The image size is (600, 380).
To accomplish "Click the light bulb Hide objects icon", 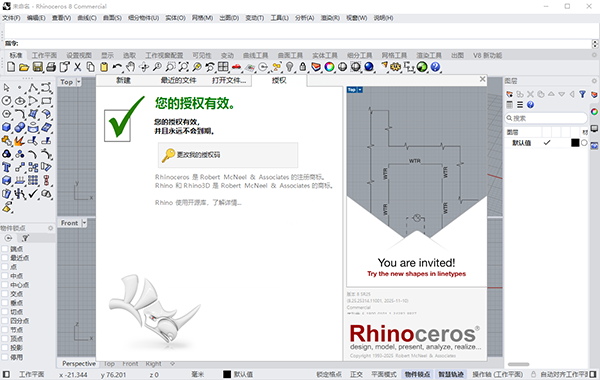I will [x=290, y=67].
